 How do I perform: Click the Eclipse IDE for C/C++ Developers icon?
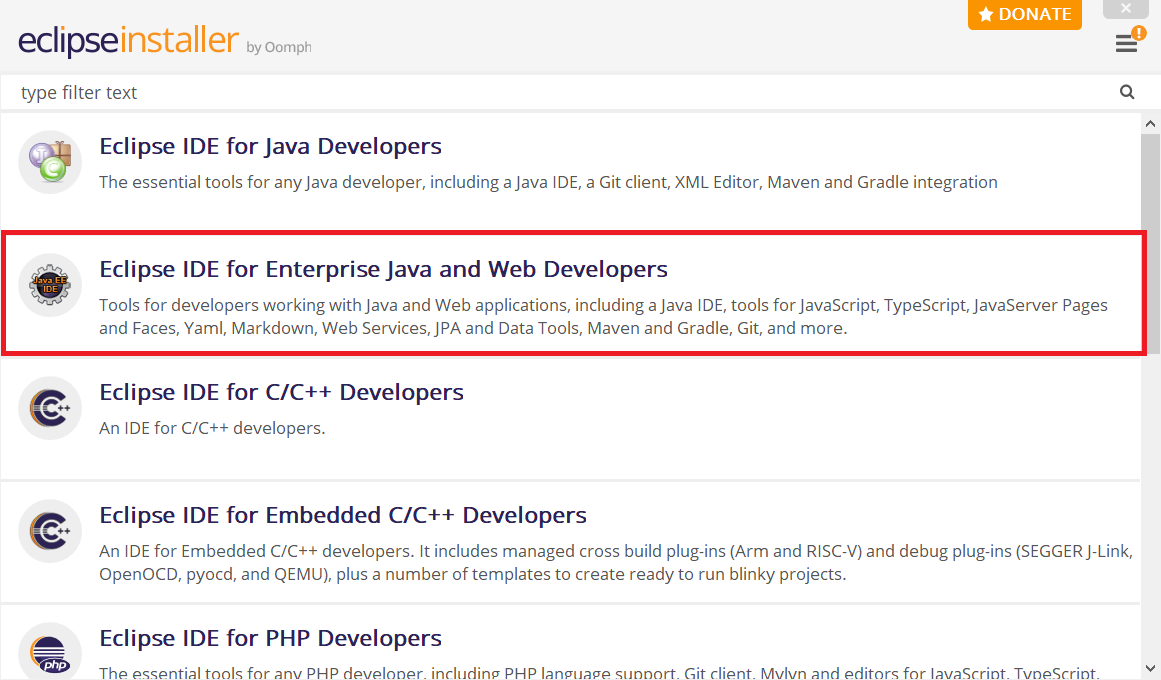click(x=50, y=408)
